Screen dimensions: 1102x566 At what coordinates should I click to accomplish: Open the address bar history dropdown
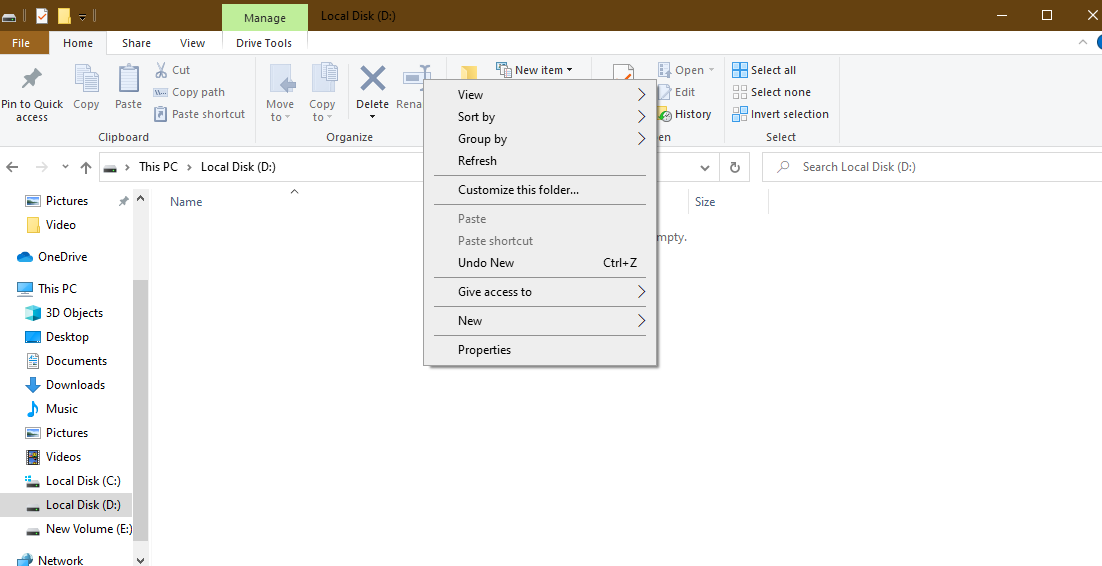[705, 167]
